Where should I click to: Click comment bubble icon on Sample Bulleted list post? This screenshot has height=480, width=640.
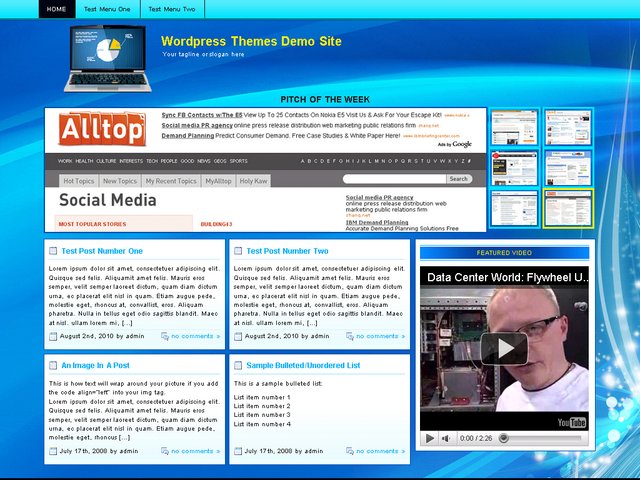tap(350, 451)
